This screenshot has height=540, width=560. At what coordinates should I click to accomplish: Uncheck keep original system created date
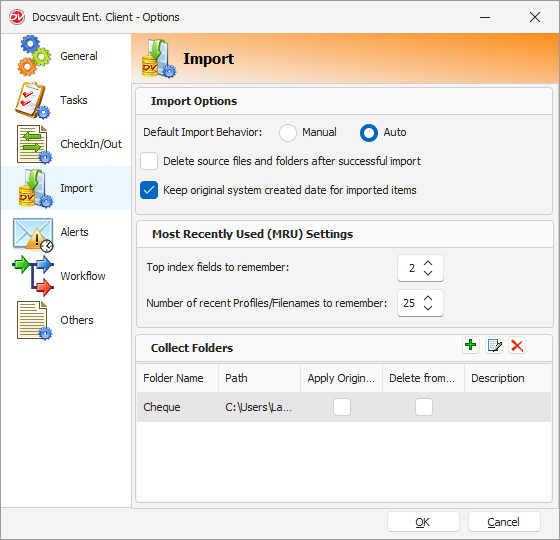[x=149, y=190]
